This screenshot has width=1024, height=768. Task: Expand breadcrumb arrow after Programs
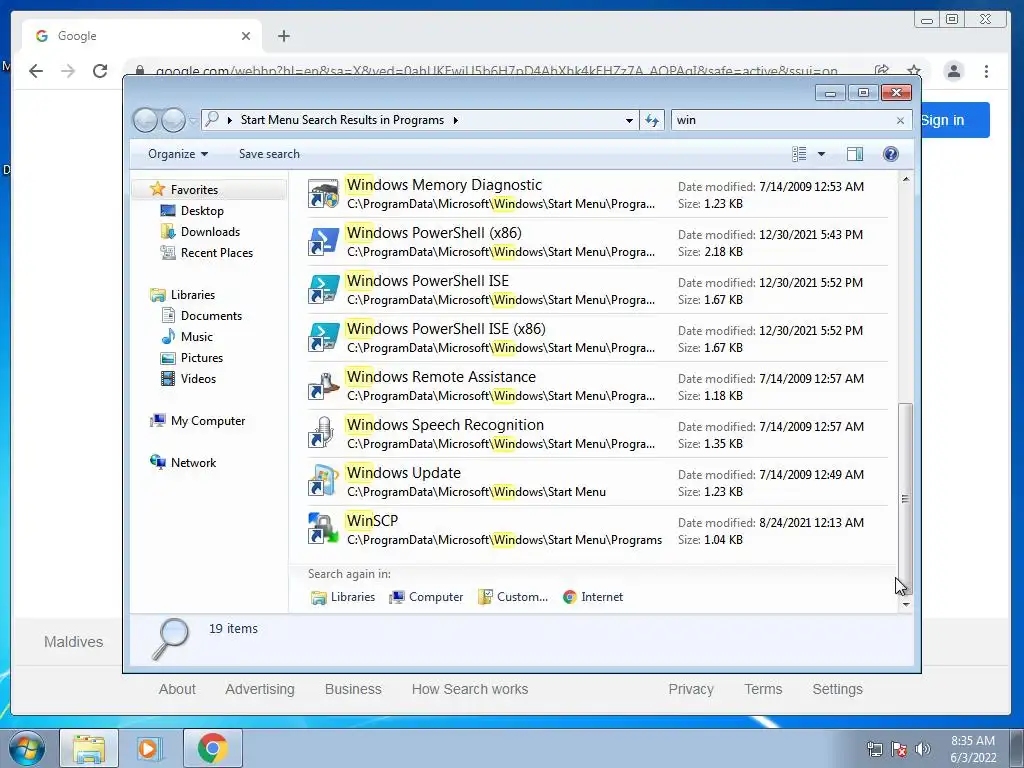click(455, 120)
